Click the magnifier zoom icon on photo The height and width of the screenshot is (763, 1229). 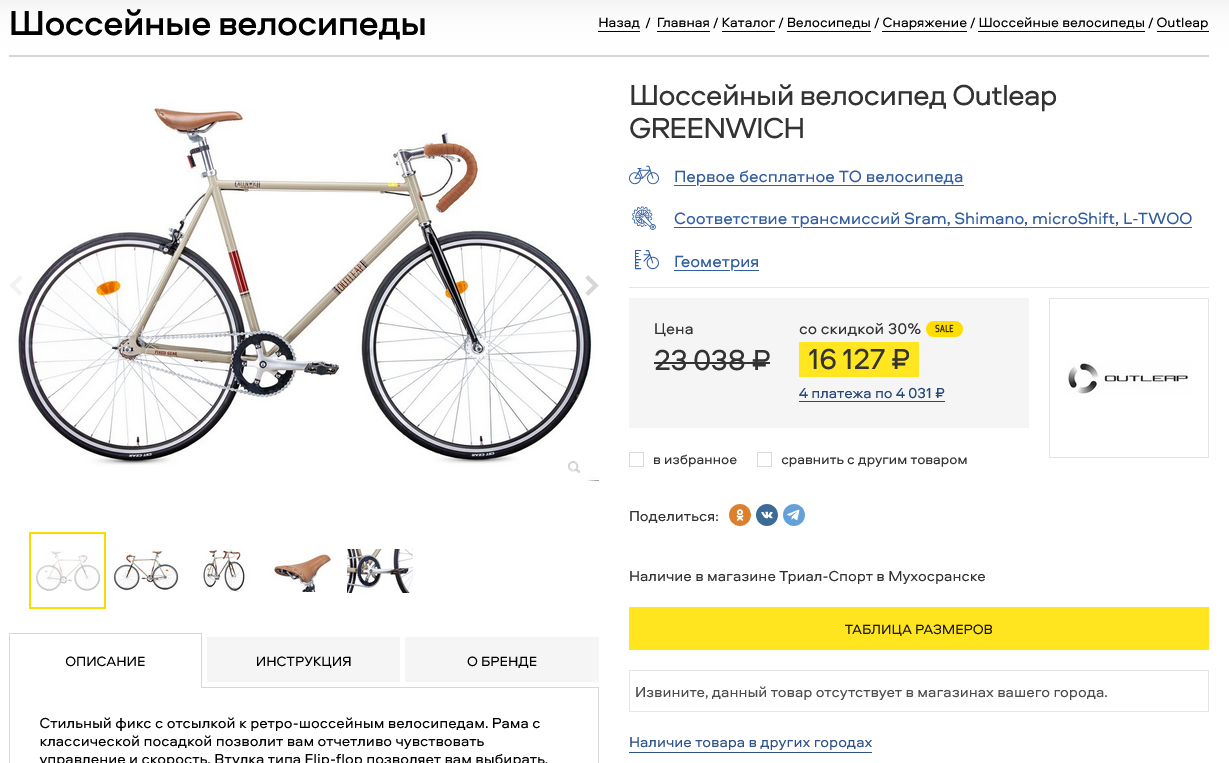574,467
